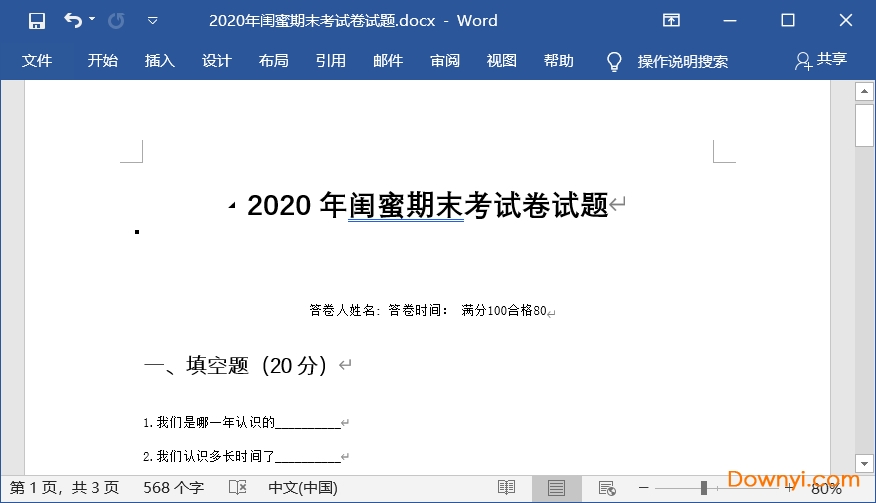Viewport: 876px width, 503px height.
Task: Maximize the Word window
Action: pos(788,21)
